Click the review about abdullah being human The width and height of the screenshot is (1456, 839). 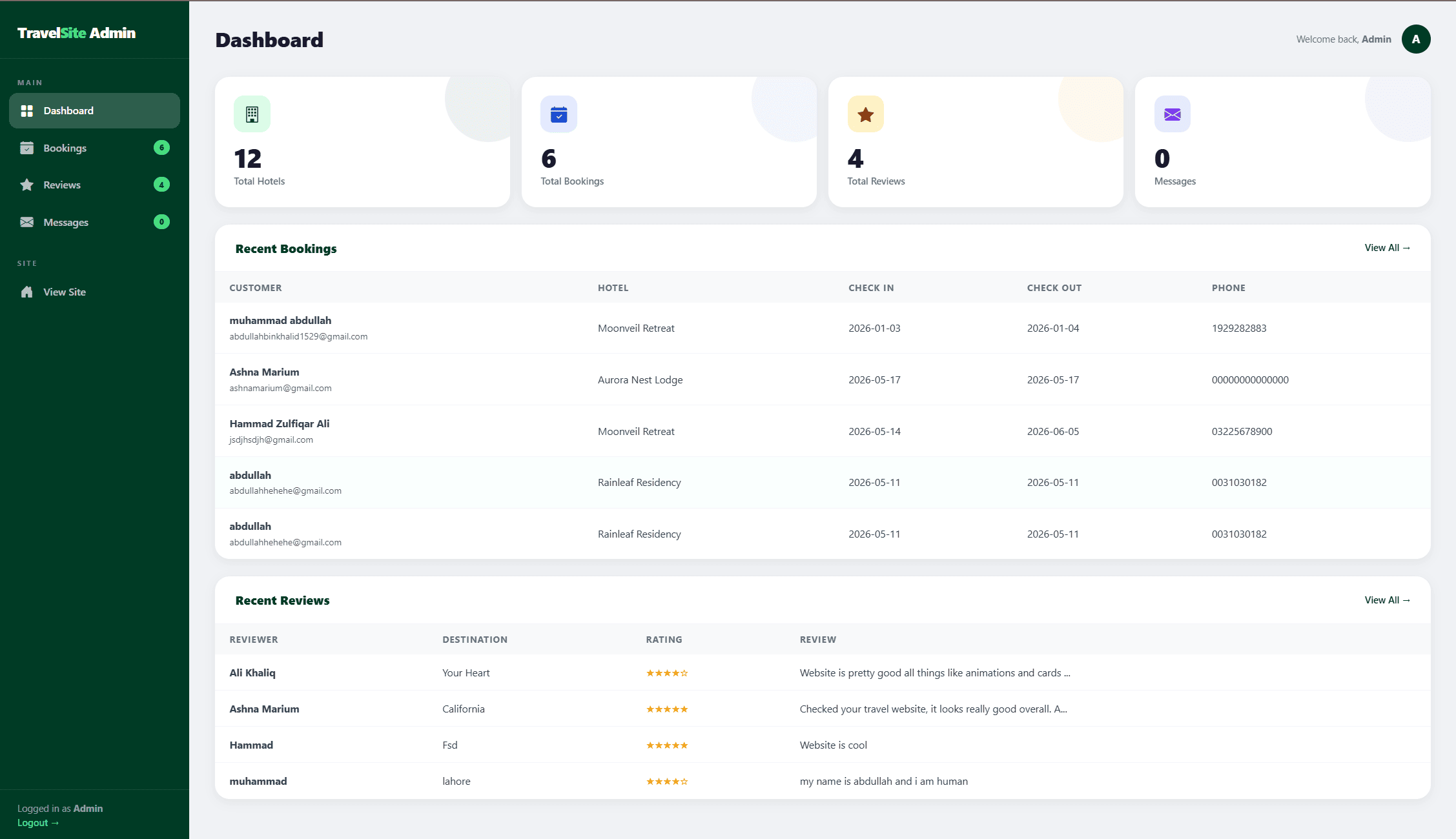pyautogui.click(x=884, y=781)
